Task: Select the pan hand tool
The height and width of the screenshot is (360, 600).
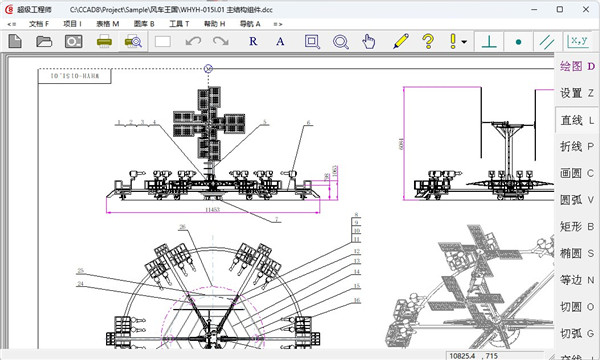Action: 368,41
